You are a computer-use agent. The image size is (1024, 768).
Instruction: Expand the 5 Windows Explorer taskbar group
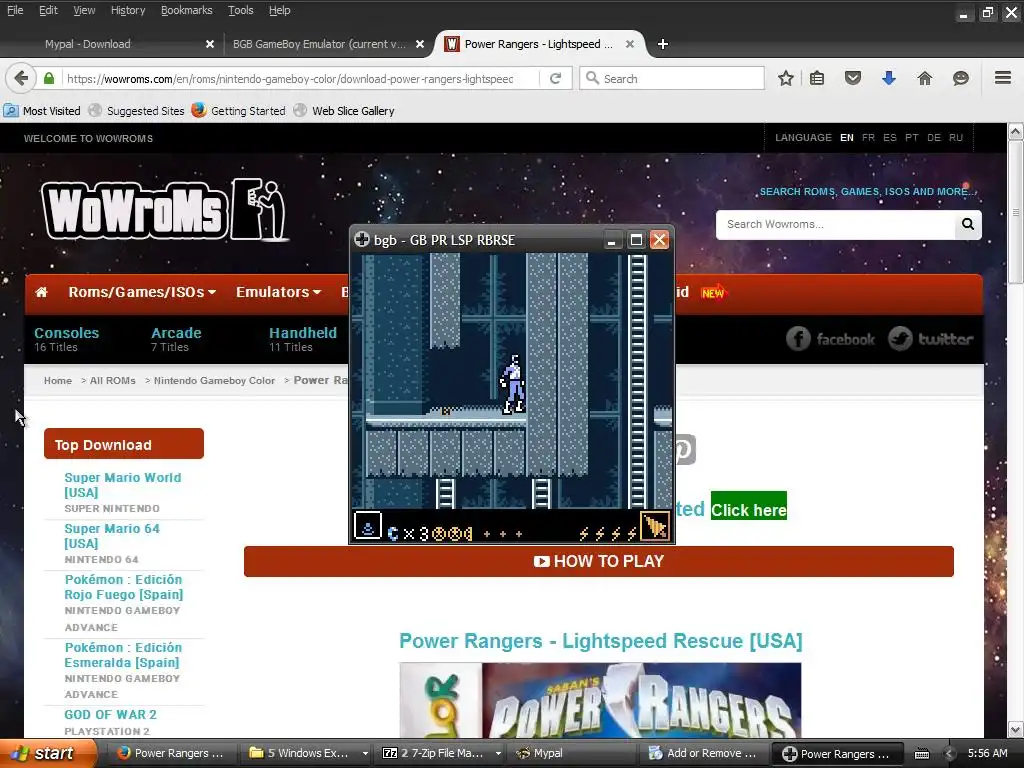[365, 753]
